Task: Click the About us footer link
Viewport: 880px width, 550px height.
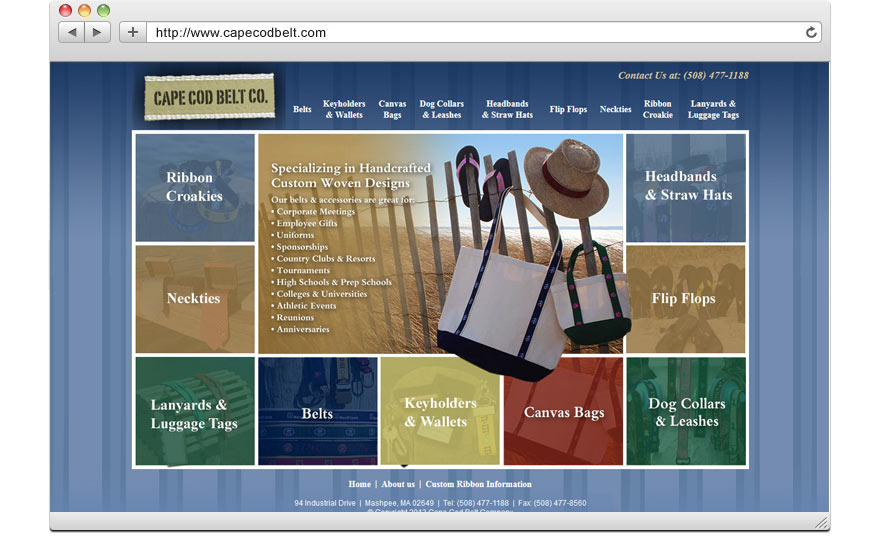Action: click(398, 484)
